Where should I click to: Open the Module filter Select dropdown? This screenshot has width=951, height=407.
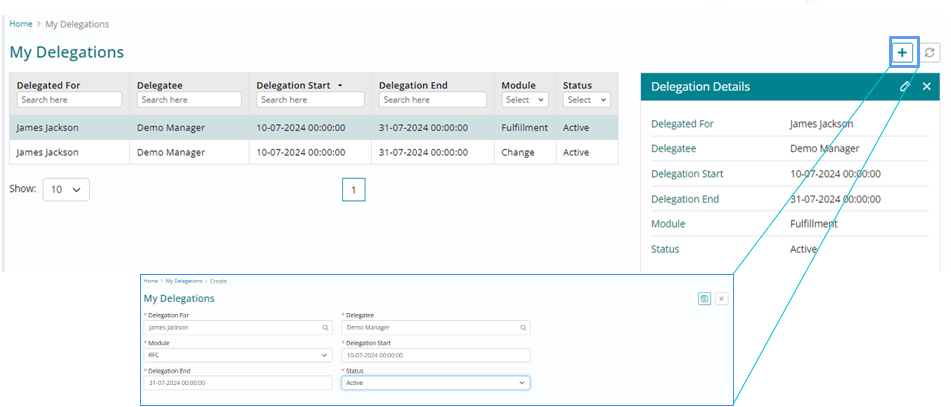525,100
